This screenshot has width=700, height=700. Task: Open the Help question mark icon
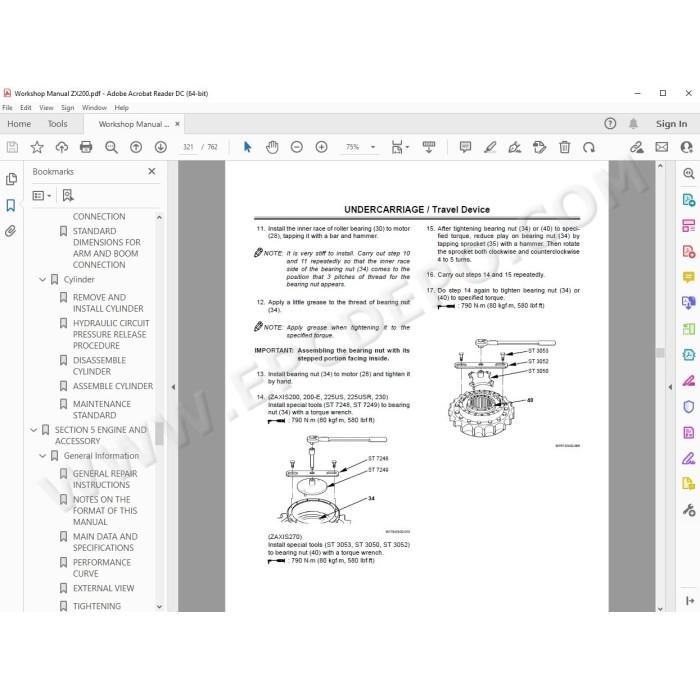click(610, 124)
